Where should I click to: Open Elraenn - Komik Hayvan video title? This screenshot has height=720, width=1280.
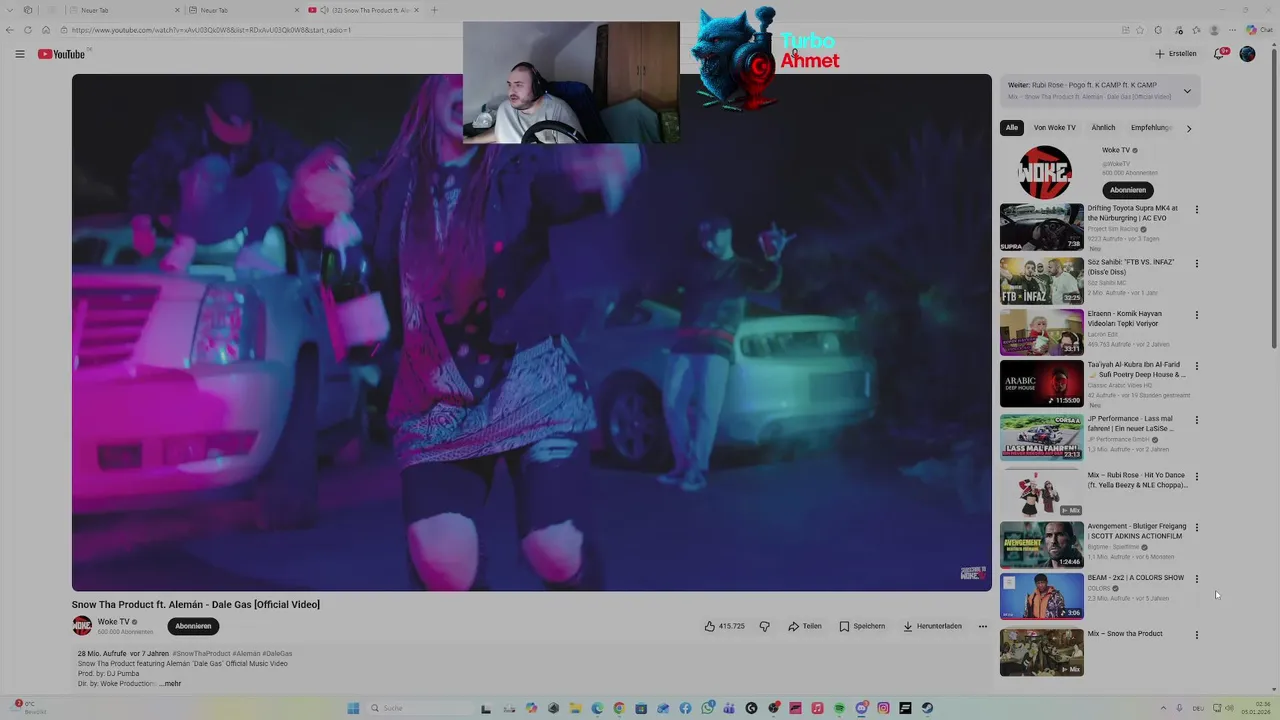coord(1126,318)
